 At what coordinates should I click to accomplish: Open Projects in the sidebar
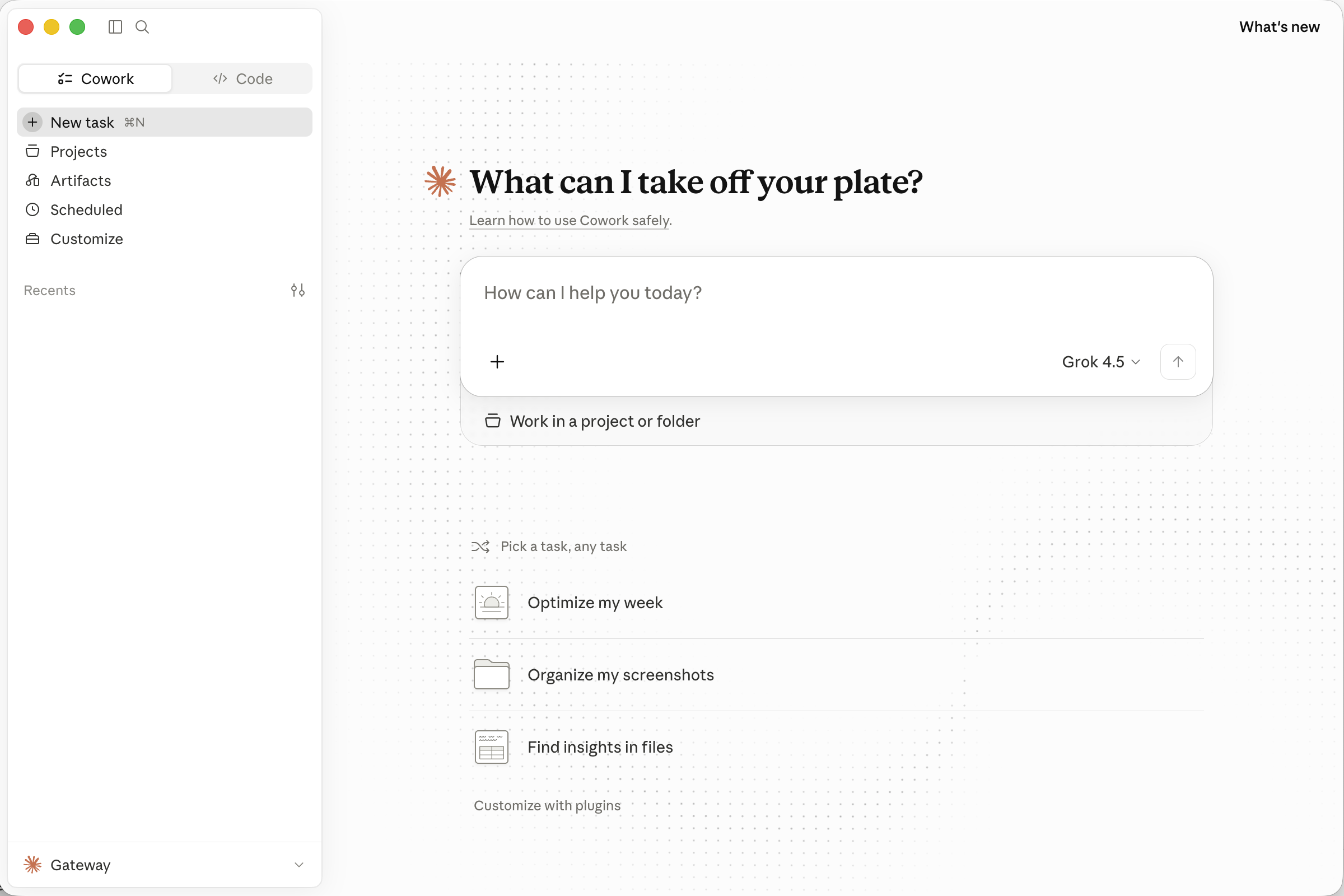tap(165, 151)
